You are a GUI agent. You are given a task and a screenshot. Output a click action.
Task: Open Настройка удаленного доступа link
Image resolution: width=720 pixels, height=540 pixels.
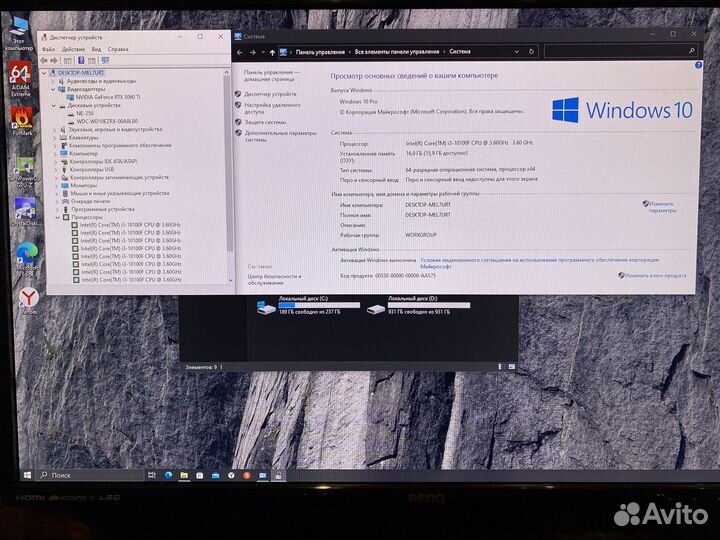pyautogui.click(x=272, y=108)
